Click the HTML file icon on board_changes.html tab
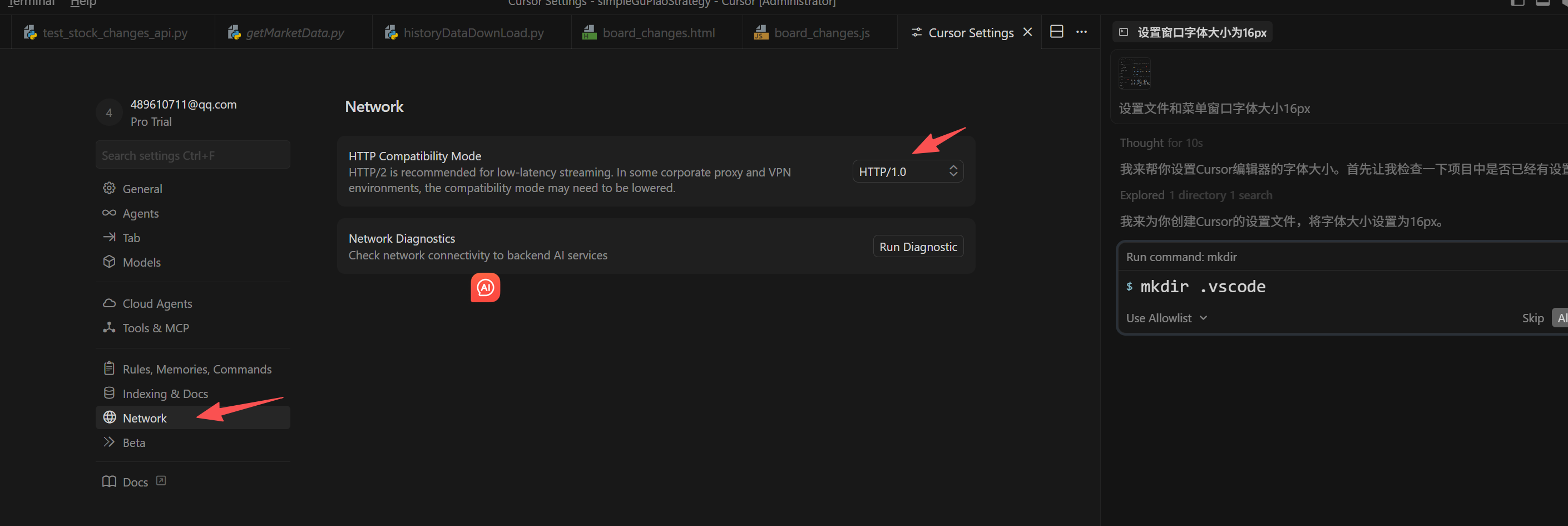This screenshot has height=526, width=1568. point(589,32)
